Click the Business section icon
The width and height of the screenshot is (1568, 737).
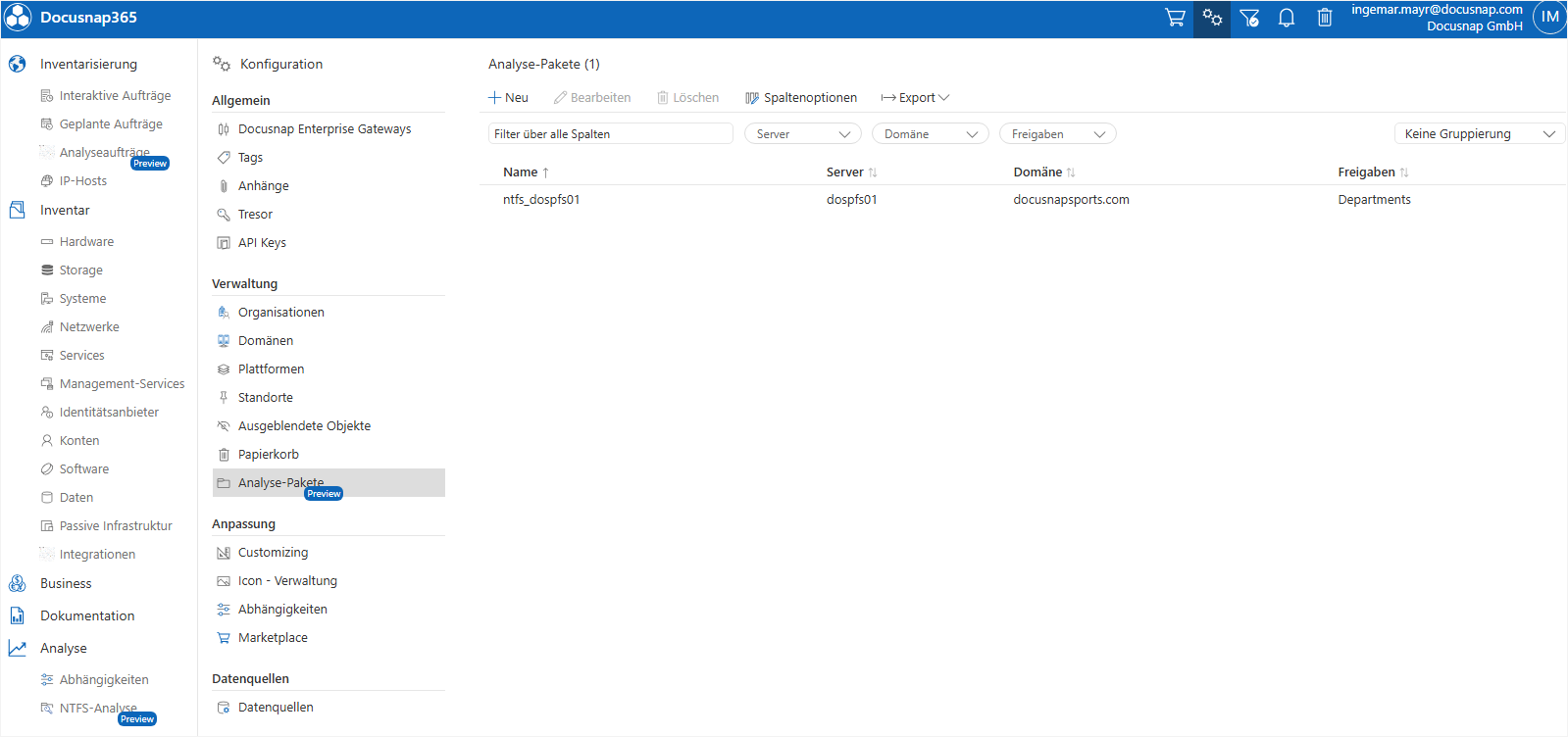click(18, 583)
